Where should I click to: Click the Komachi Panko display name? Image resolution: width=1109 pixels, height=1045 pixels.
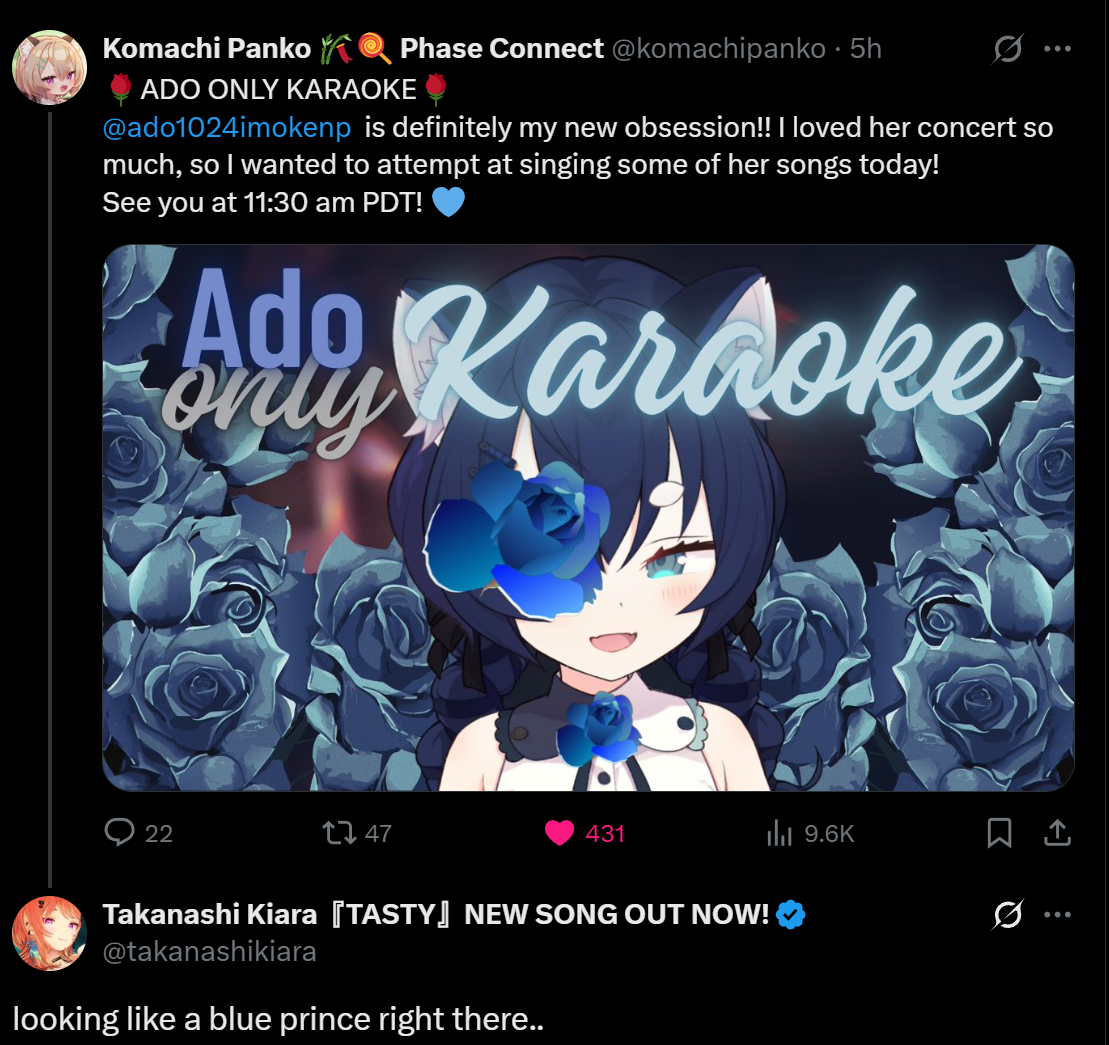click(x=207, y=49)
